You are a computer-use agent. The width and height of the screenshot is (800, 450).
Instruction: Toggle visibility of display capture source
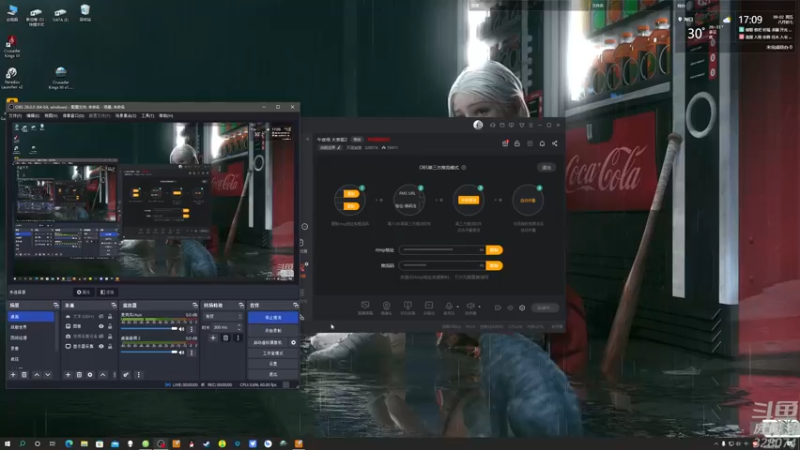pyautogui.click(x=101, y=346)
